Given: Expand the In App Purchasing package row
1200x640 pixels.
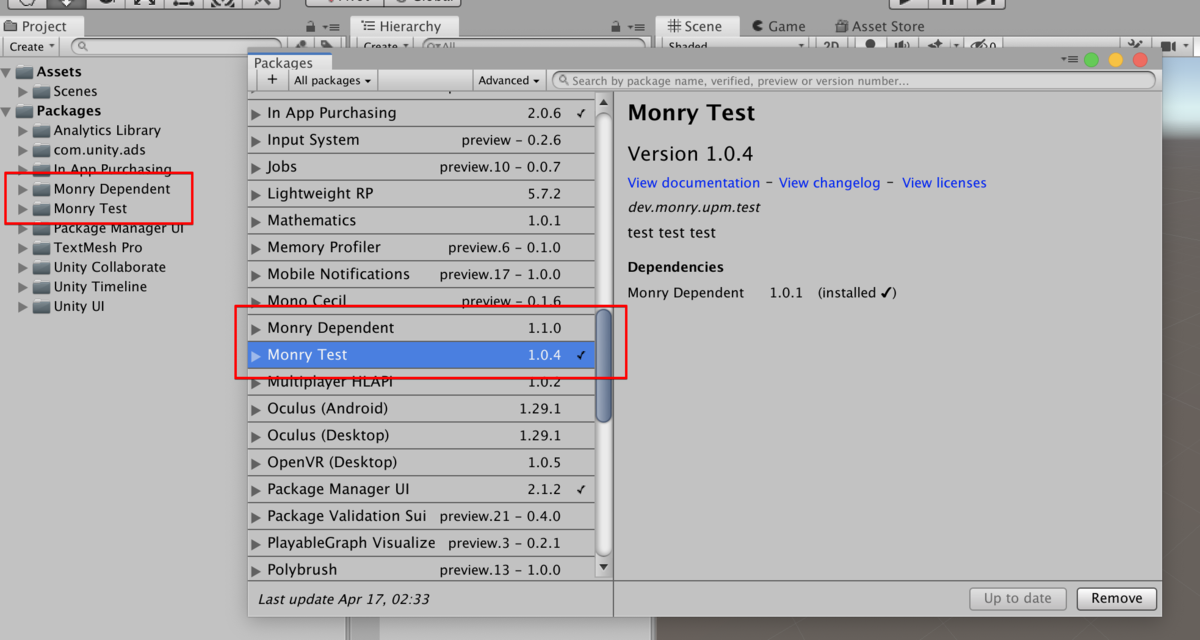Looking at the screenshot, I should 257,114.
